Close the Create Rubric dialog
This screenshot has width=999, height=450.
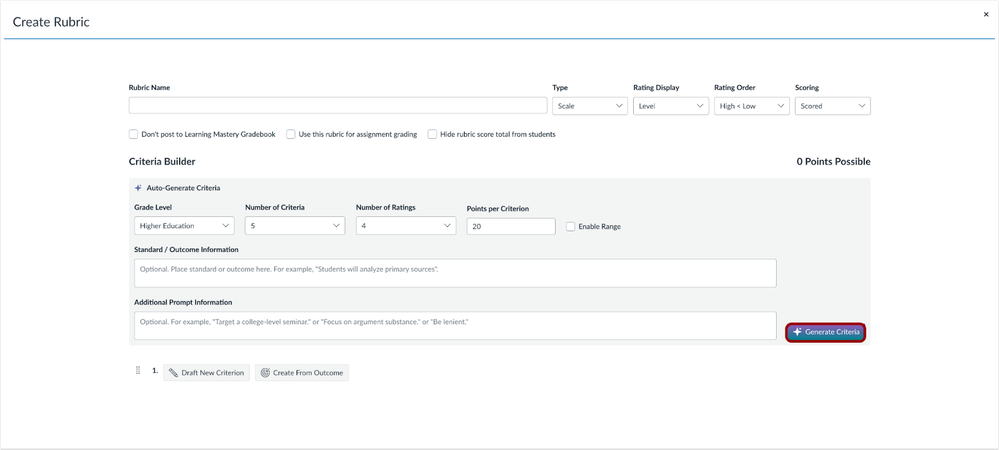click(x=986, y=15)
